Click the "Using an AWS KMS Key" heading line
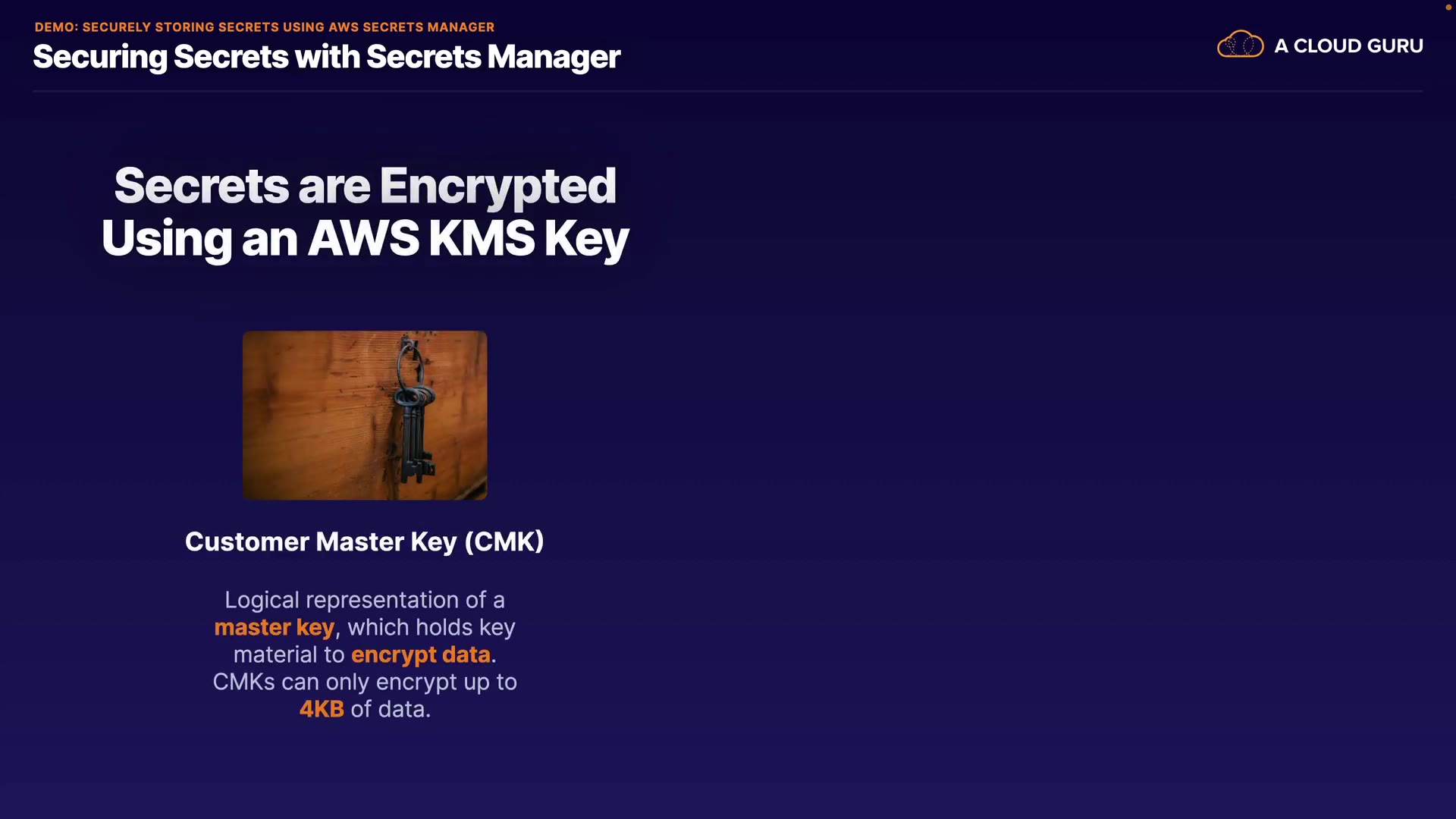The width and height of the screenshot is (1456, 819). 365,238
